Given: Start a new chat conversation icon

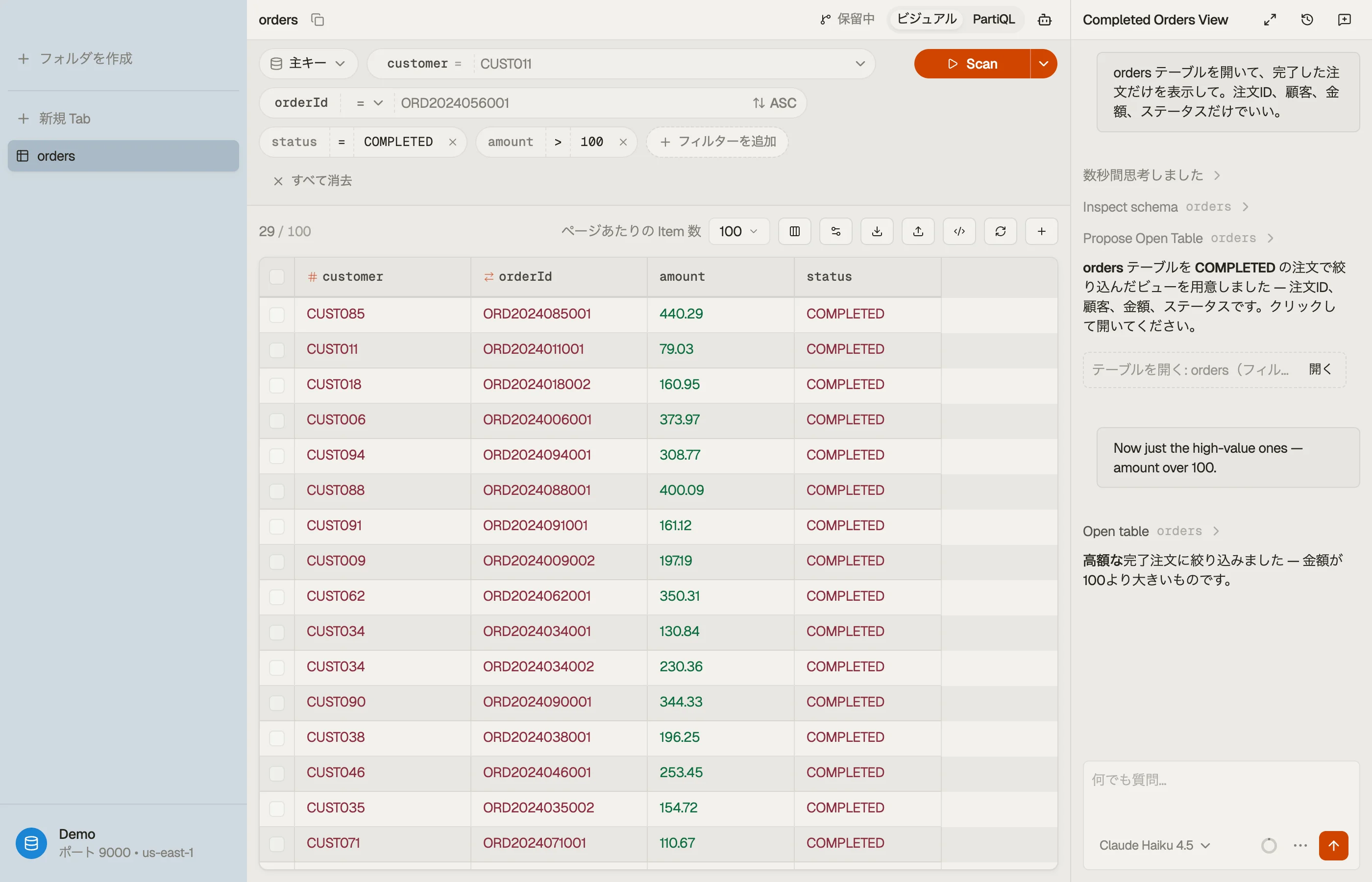Looking at the screenshot, I should 1344,20.
